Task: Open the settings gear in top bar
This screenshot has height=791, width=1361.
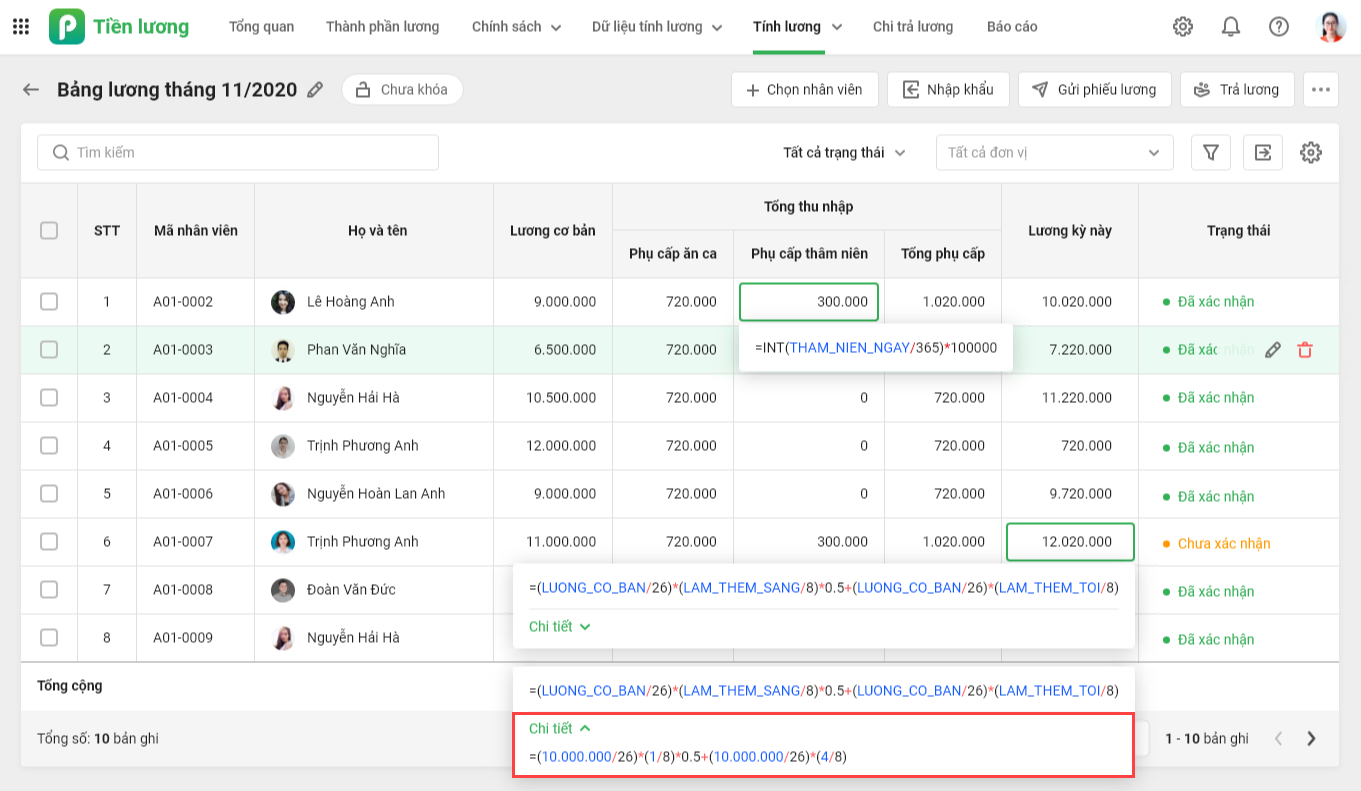Action: 1183,27
